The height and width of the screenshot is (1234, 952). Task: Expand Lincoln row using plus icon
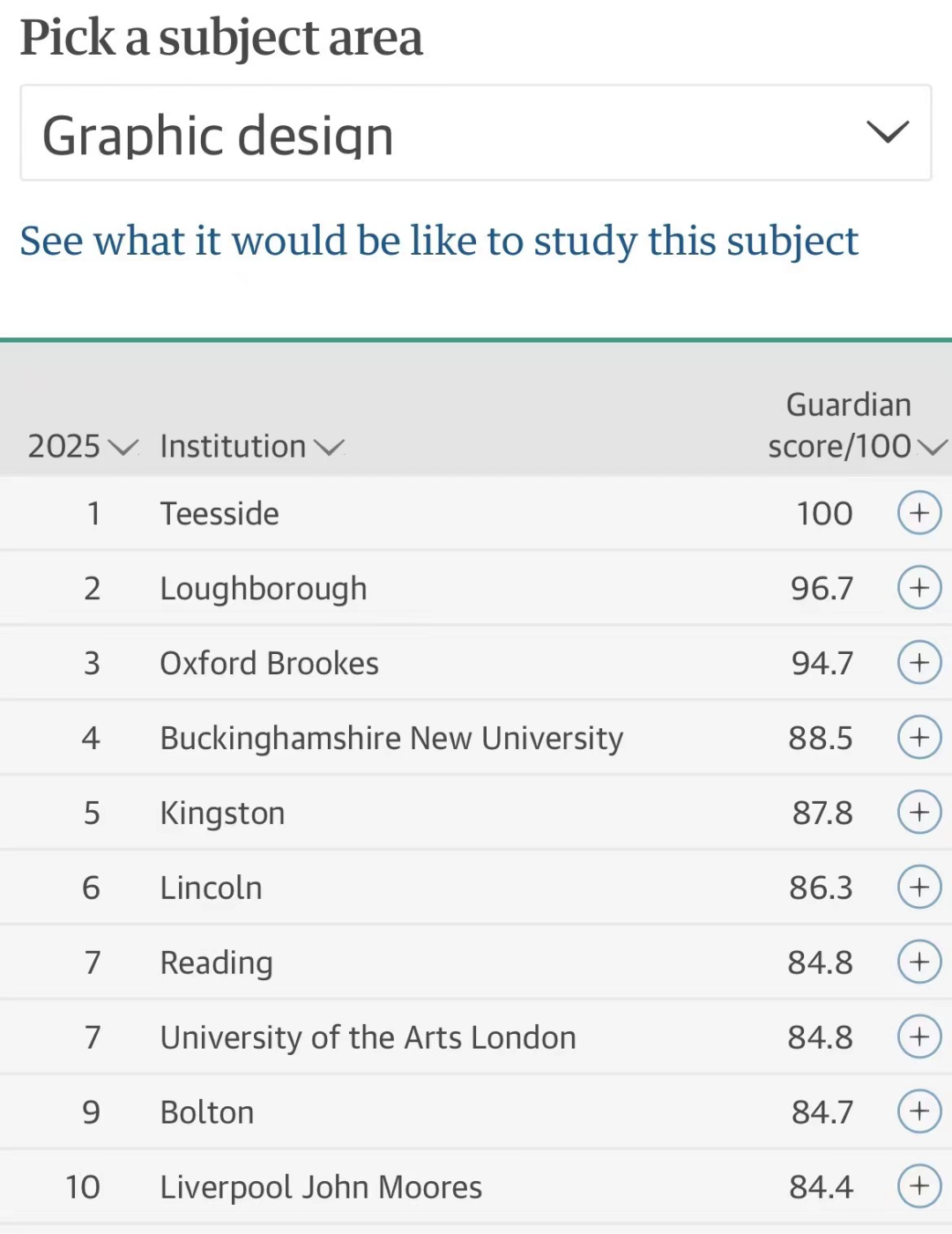(x=919, y=888)
